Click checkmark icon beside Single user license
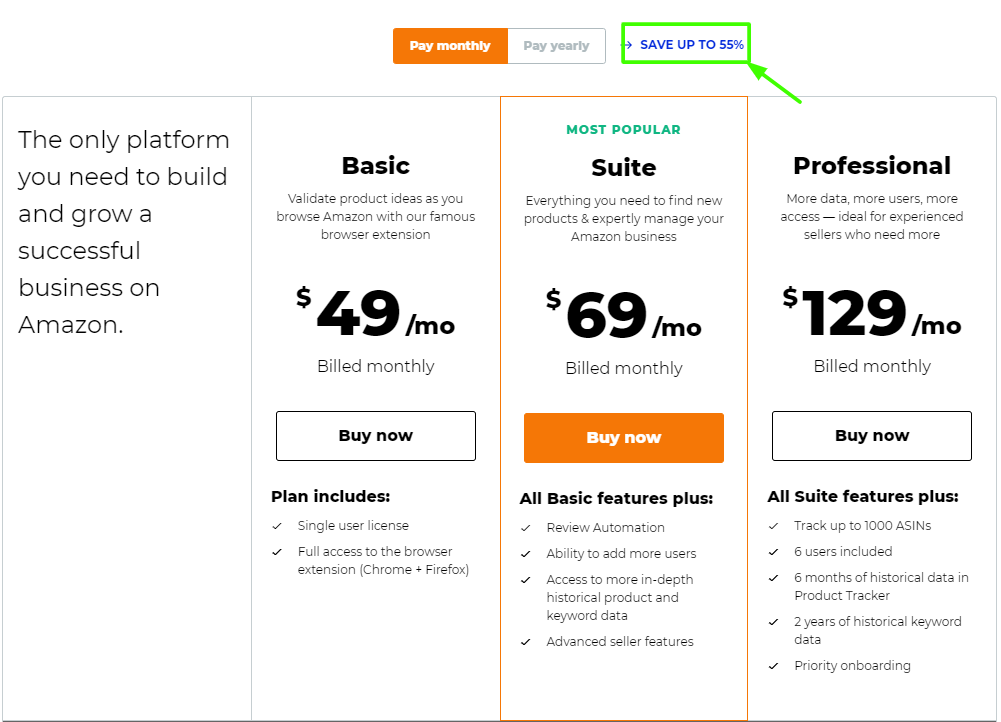Viewport: 1001px width, 722px height. 277,526
